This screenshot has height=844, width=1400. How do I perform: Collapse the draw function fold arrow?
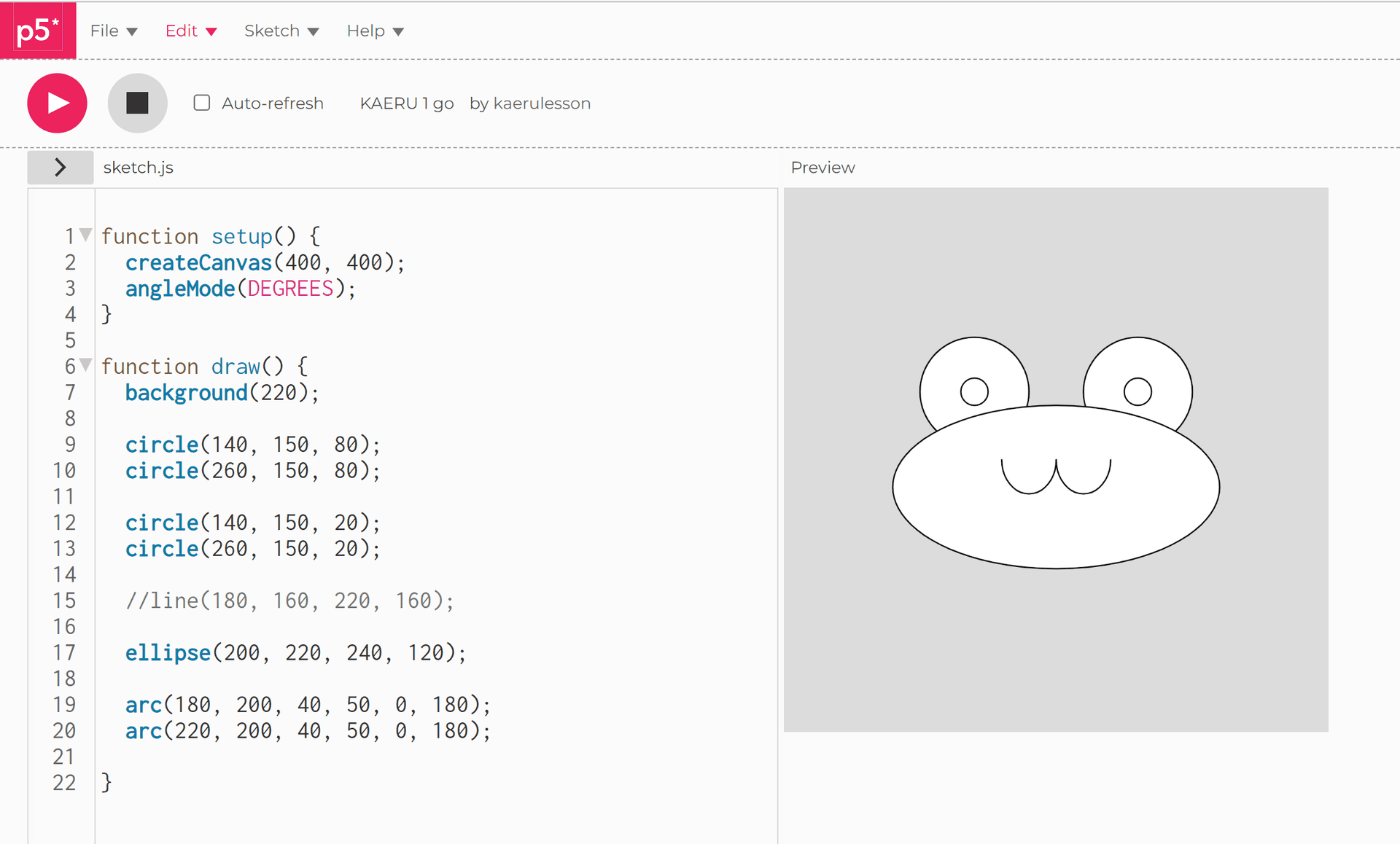point(86,364)
